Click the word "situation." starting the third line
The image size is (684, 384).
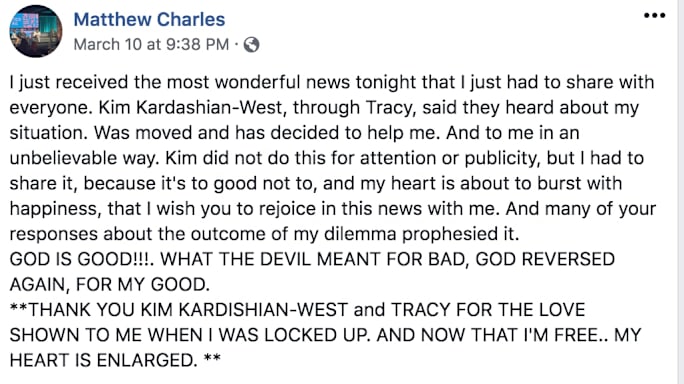click(49, 133)
